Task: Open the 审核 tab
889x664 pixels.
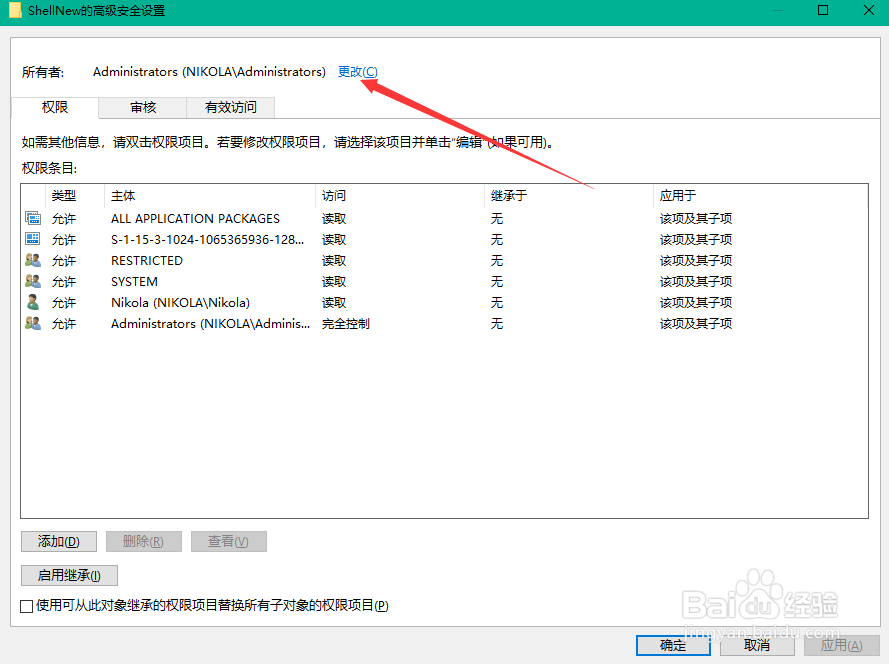Action: tap(143, 107)
